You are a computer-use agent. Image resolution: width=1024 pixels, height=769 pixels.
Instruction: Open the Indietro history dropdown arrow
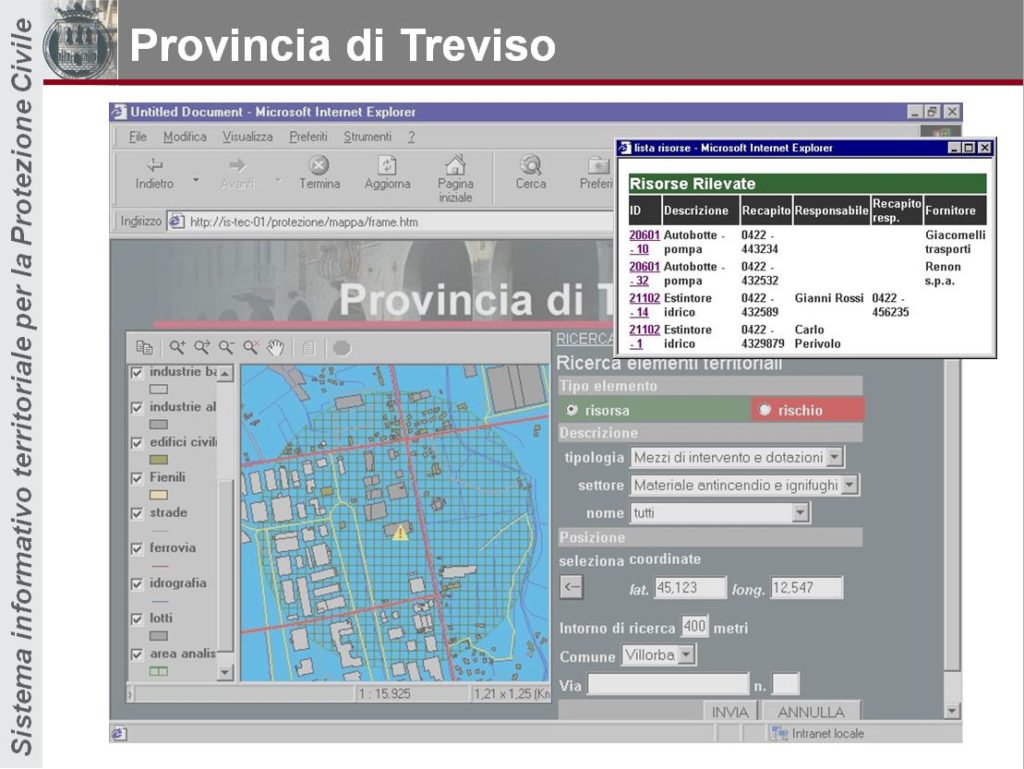tap(196, 180)
